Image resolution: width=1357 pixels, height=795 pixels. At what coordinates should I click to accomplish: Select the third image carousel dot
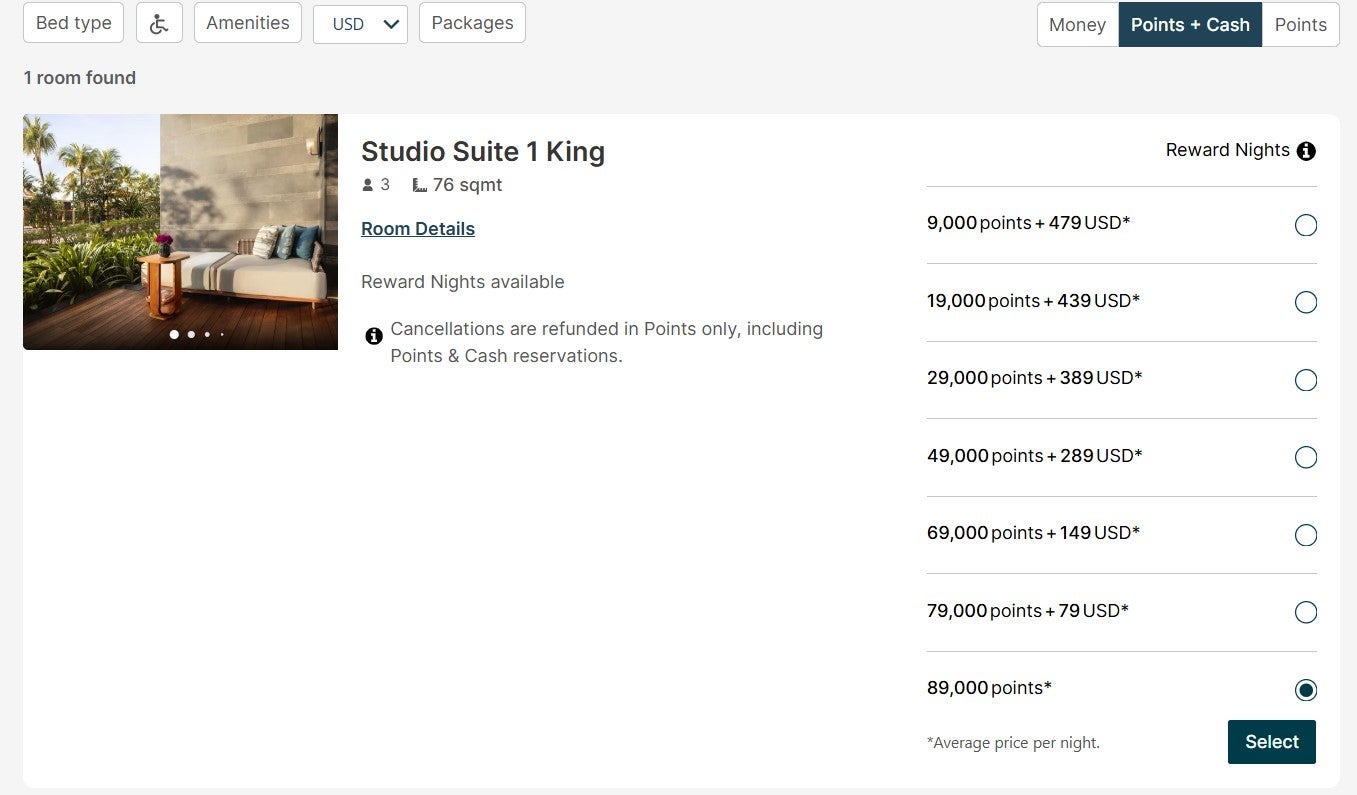(x=207, y=334)
